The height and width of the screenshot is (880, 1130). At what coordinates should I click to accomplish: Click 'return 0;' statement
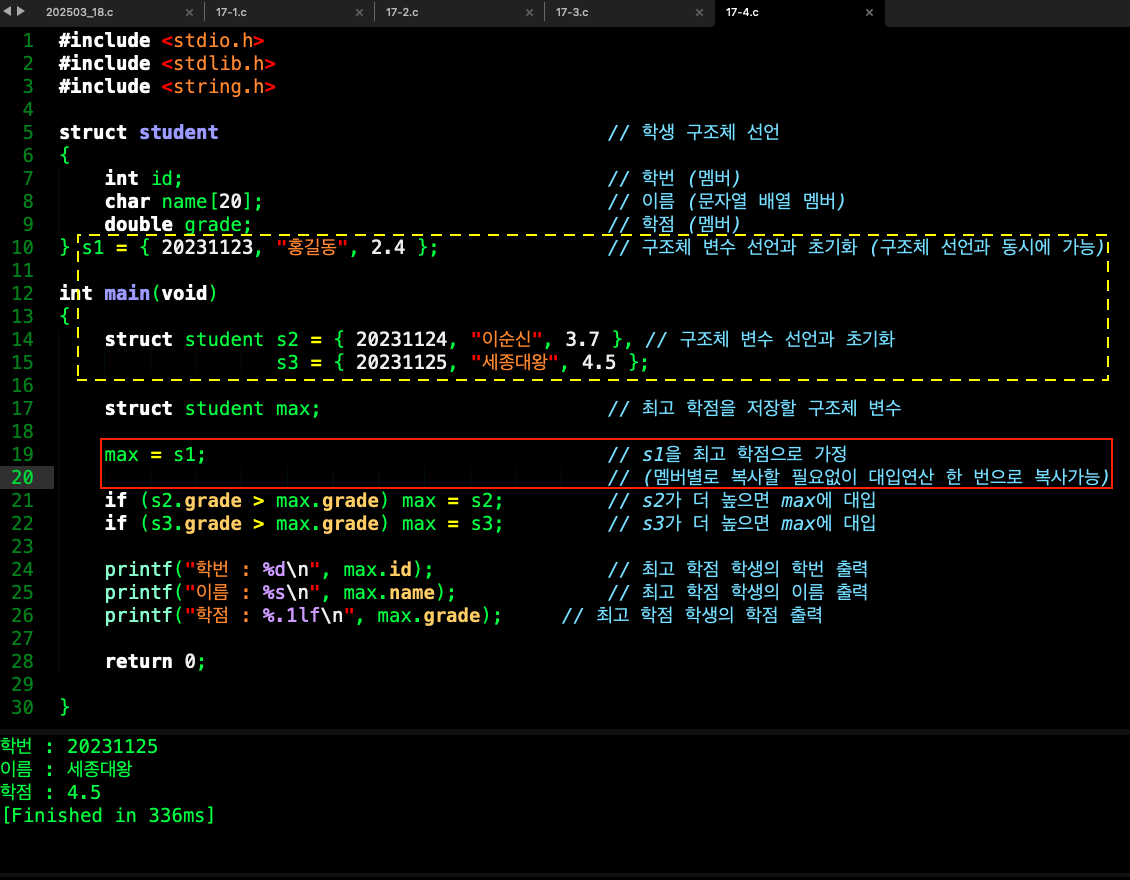click(155, 662)
